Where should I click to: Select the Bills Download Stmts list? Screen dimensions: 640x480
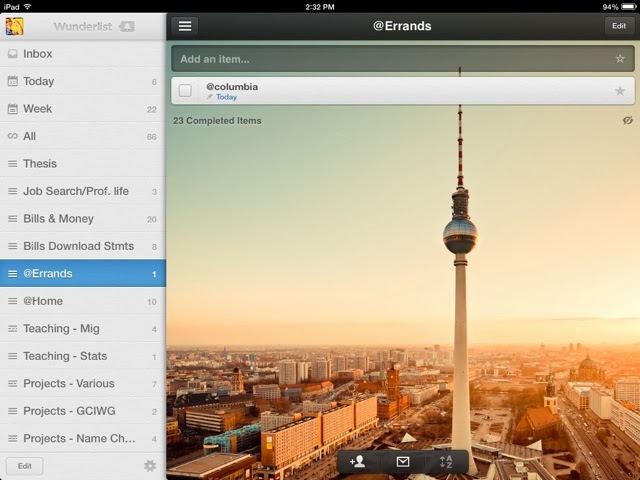tap(83, 246)
